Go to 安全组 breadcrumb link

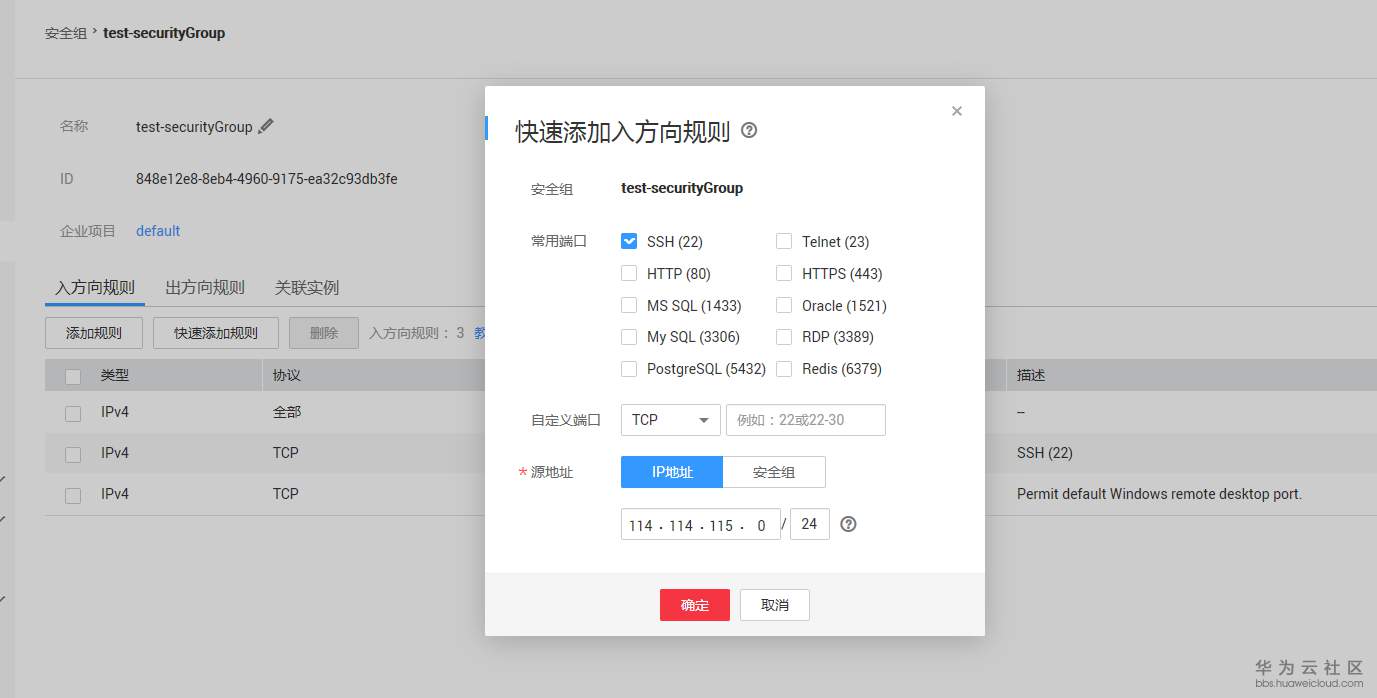click(x=66, y=33)
